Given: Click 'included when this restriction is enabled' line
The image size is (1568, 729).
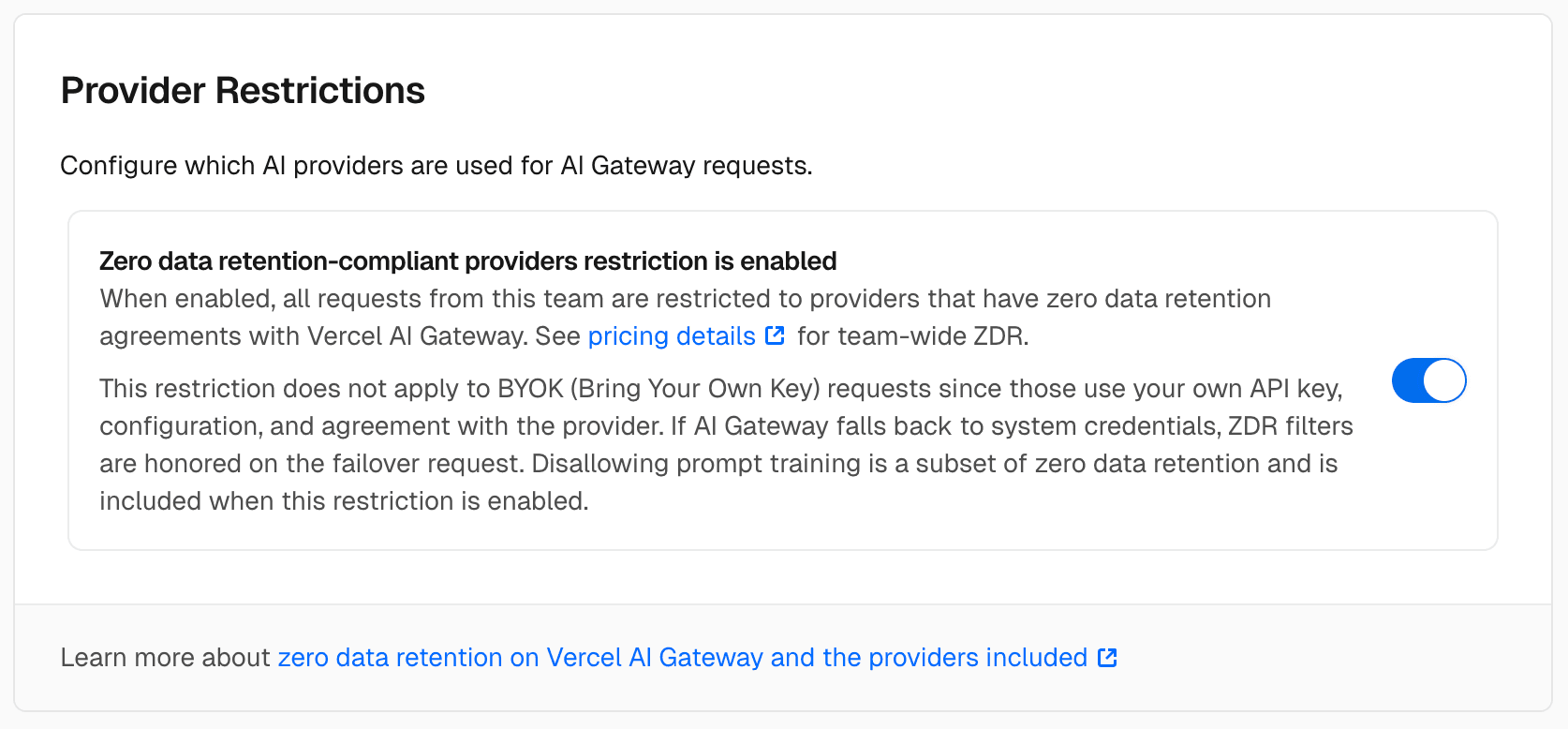Looking at the screenshot, I should (344, 501).
